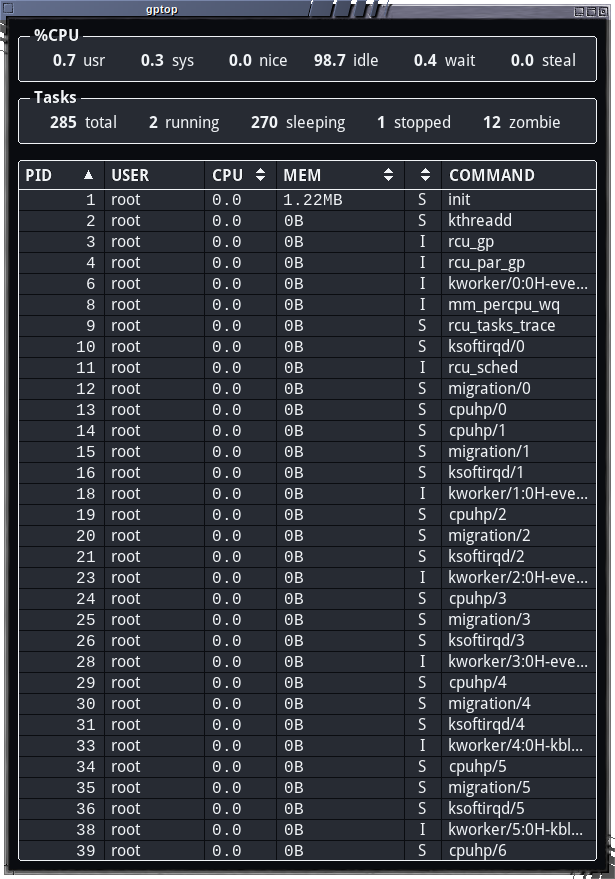Select the ksoftirqd/2 process
The width and height of the screenshot is (615, 879).
tap(307, 557)
